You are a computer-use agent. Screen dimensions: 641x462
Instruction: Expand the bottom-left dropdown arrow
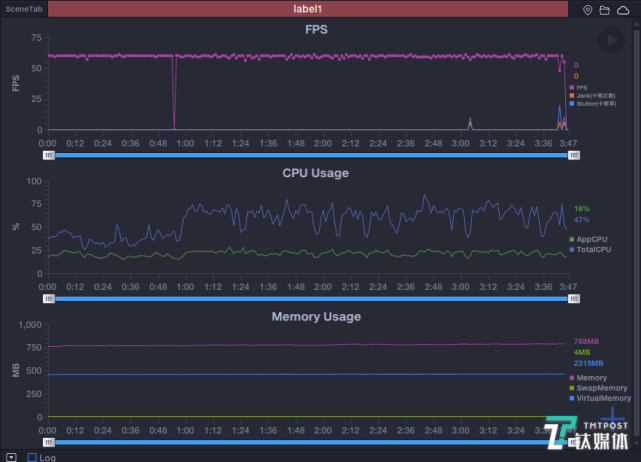(11, 458)
